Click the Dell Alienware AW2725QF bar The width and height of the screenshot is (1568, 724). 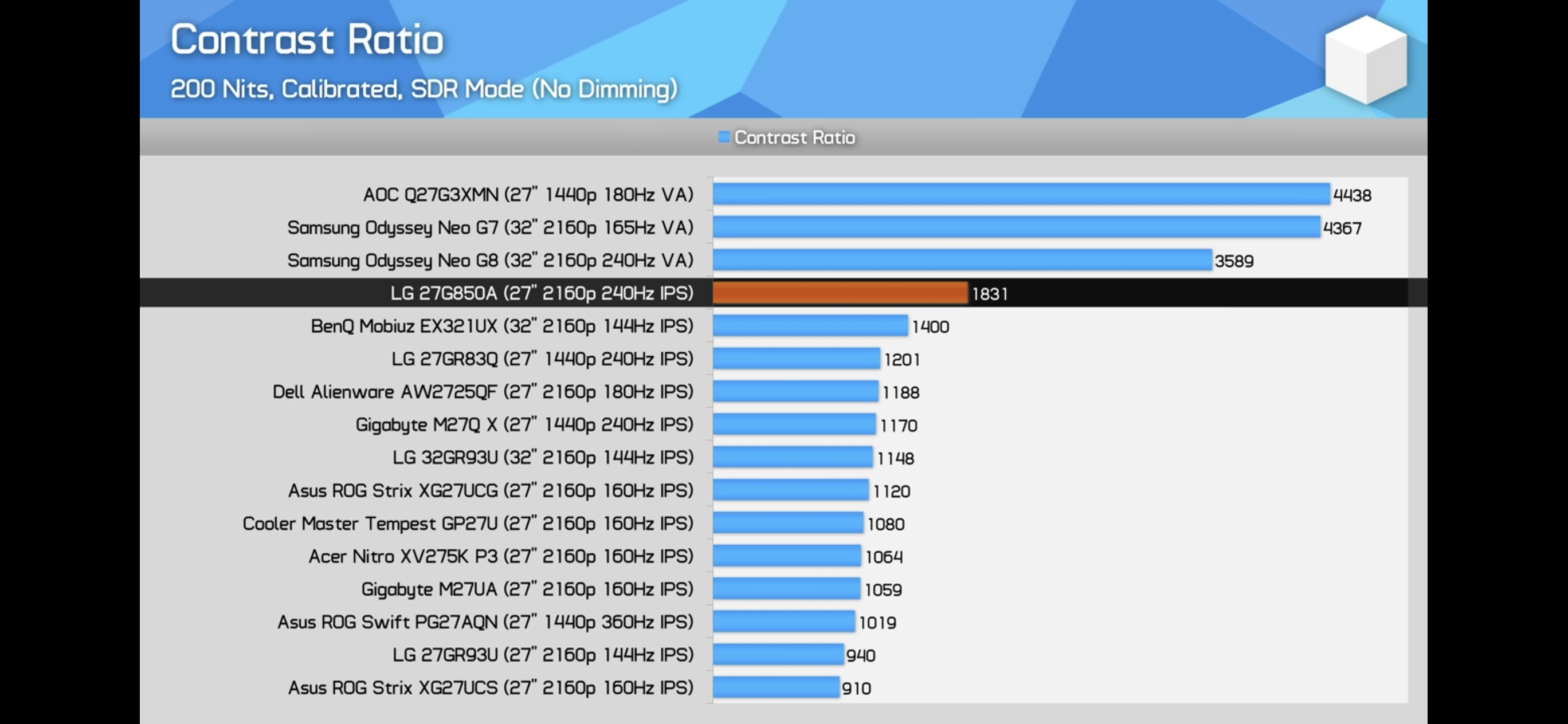(795, 391)
